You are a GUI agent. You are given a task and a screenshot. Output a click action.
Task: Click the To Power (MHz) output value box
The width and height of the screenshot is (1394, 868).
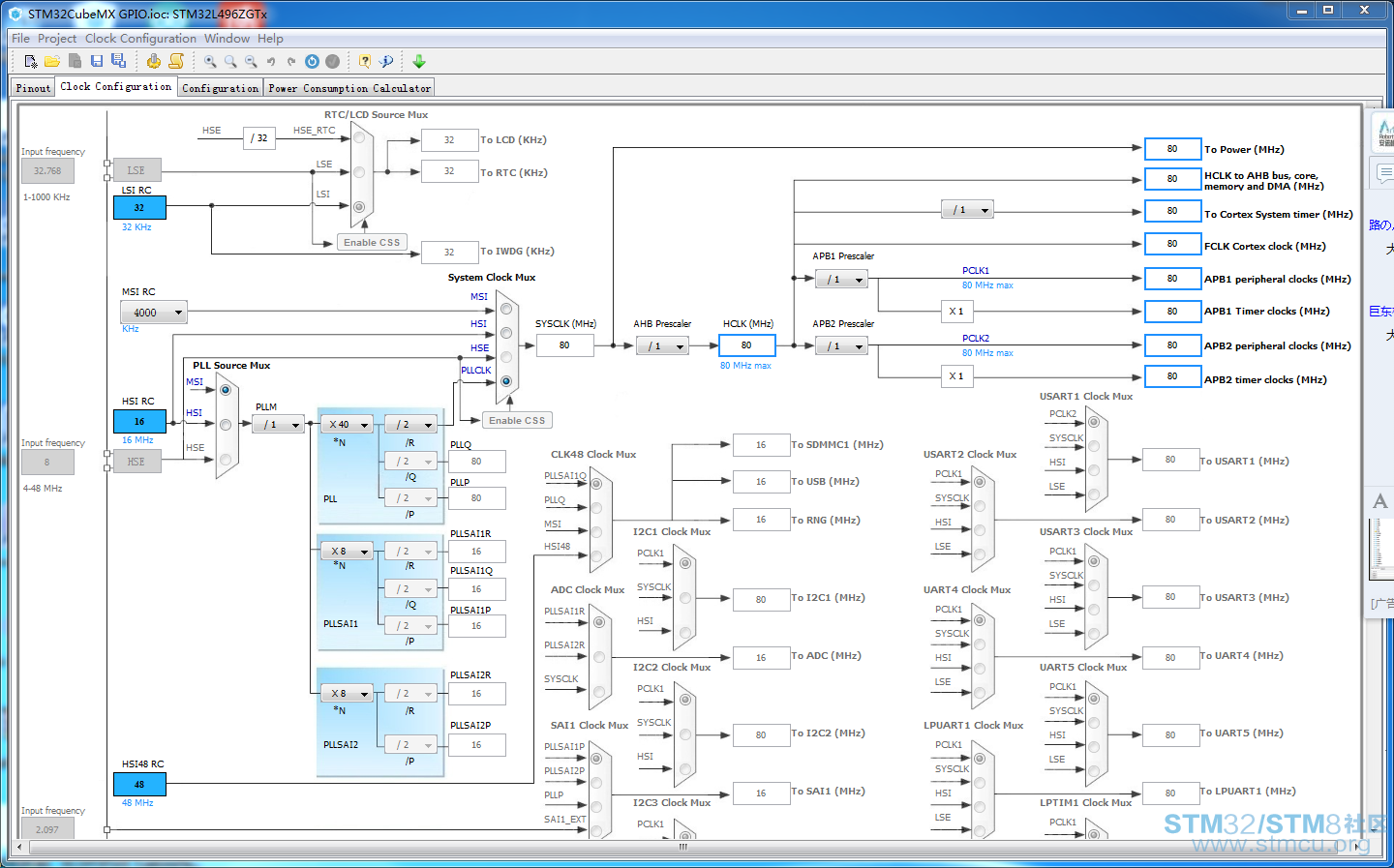[x=1172, y=149]
